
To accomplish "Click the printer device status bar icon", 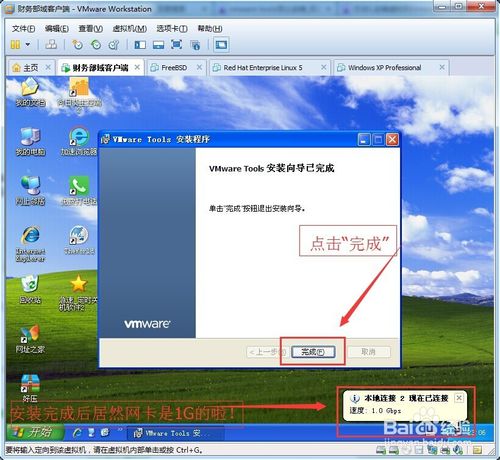I will [445, 451].
